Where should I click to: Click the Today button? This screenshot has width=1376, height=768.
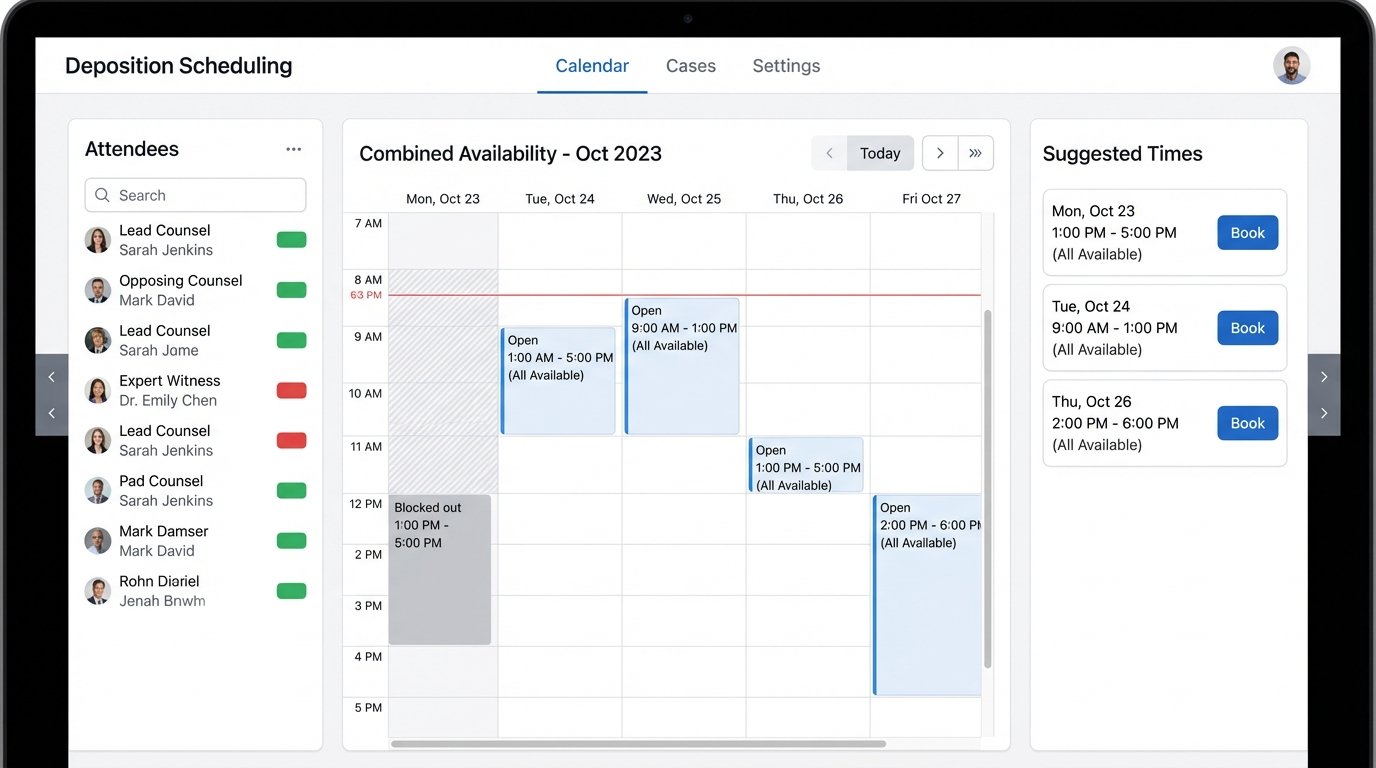879,153
